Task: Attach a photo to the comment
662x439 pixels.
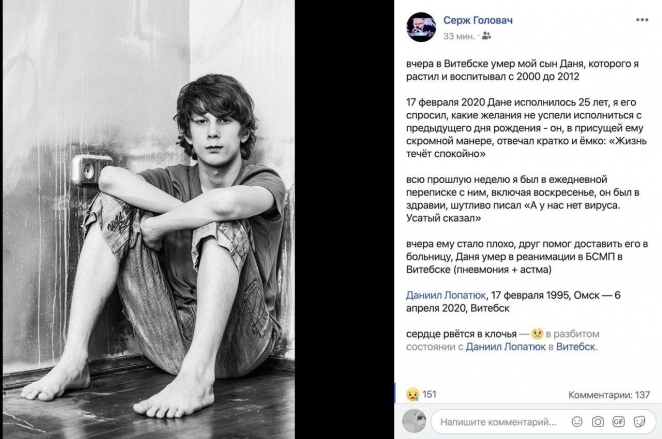Action: [x=596, y=421]
